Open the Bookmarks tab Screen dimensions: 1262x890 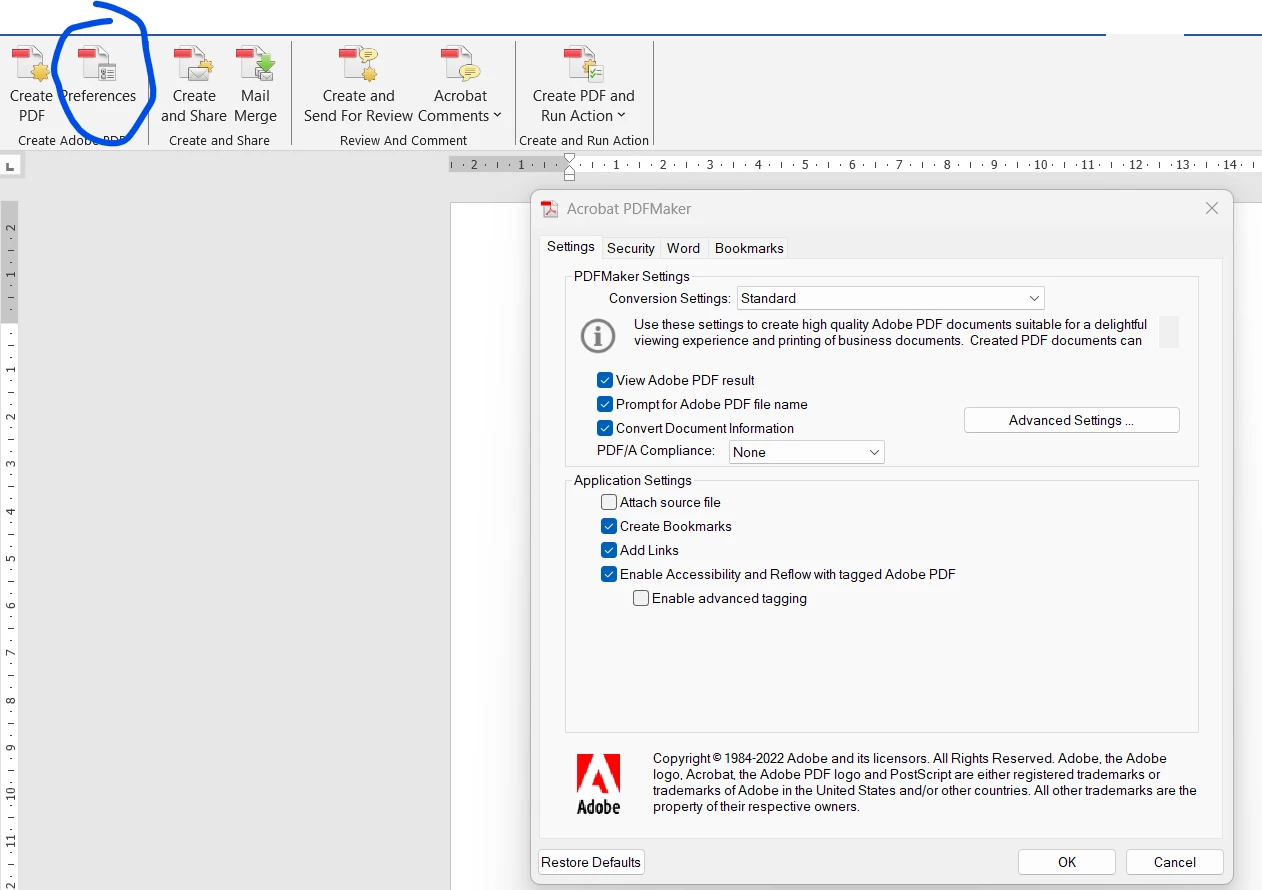pos(749,248)
